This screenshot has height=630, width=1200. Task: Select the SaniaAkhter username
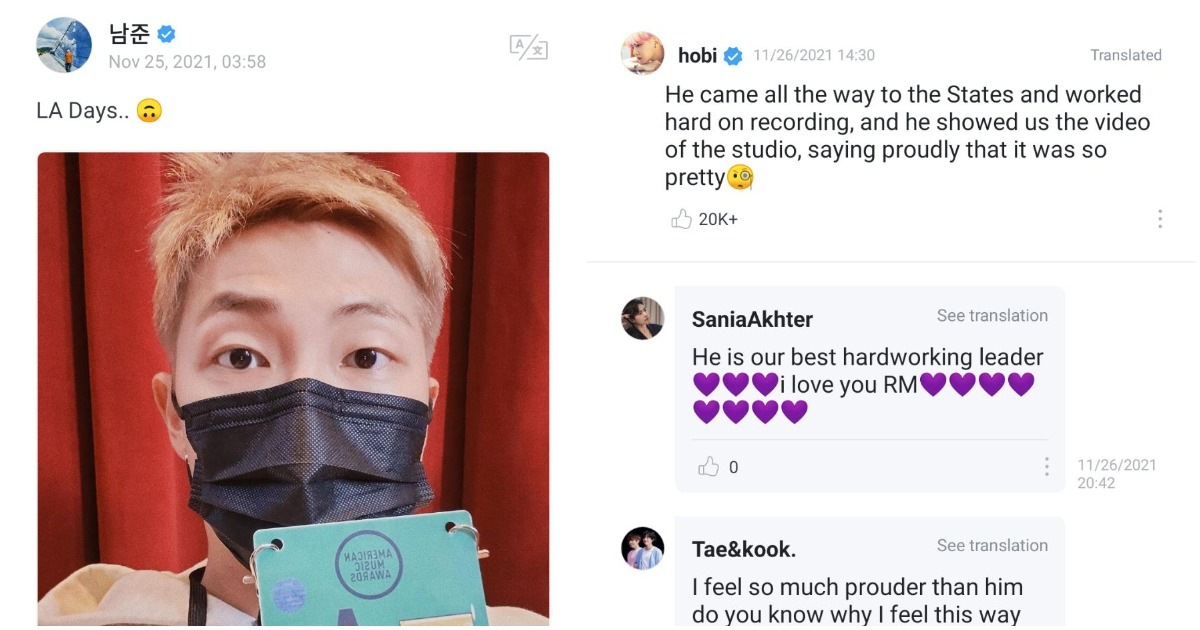coord(752,319)
